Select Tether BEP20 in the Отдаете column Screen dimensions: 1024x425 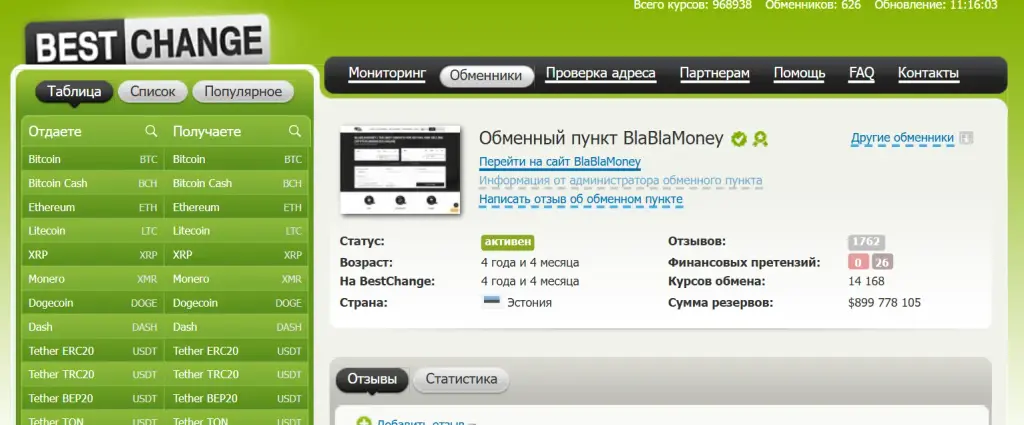(93, 398)
